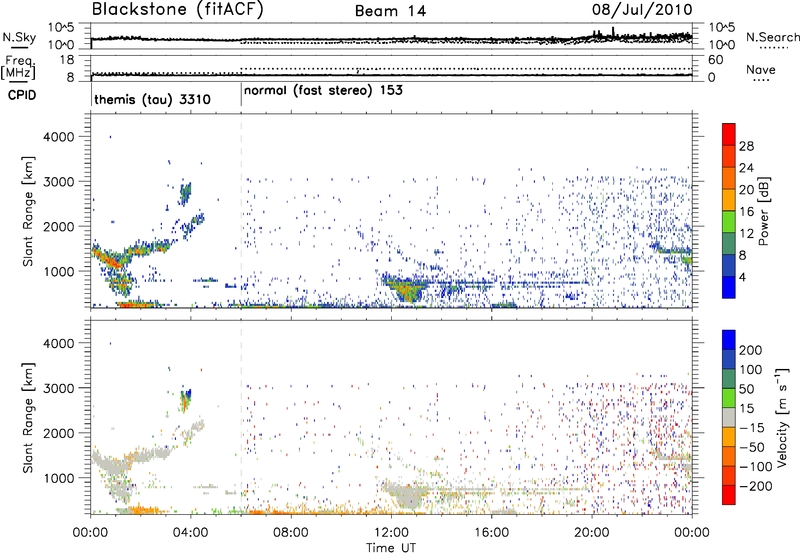Click the "Nave" legend label
800x554 pixels.
pos(761,70)
